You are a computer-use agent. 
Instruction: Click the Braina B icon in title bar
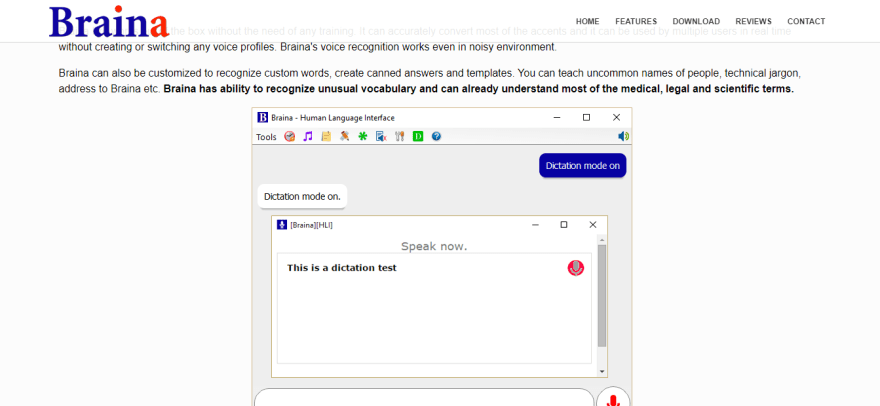[262, 117]
